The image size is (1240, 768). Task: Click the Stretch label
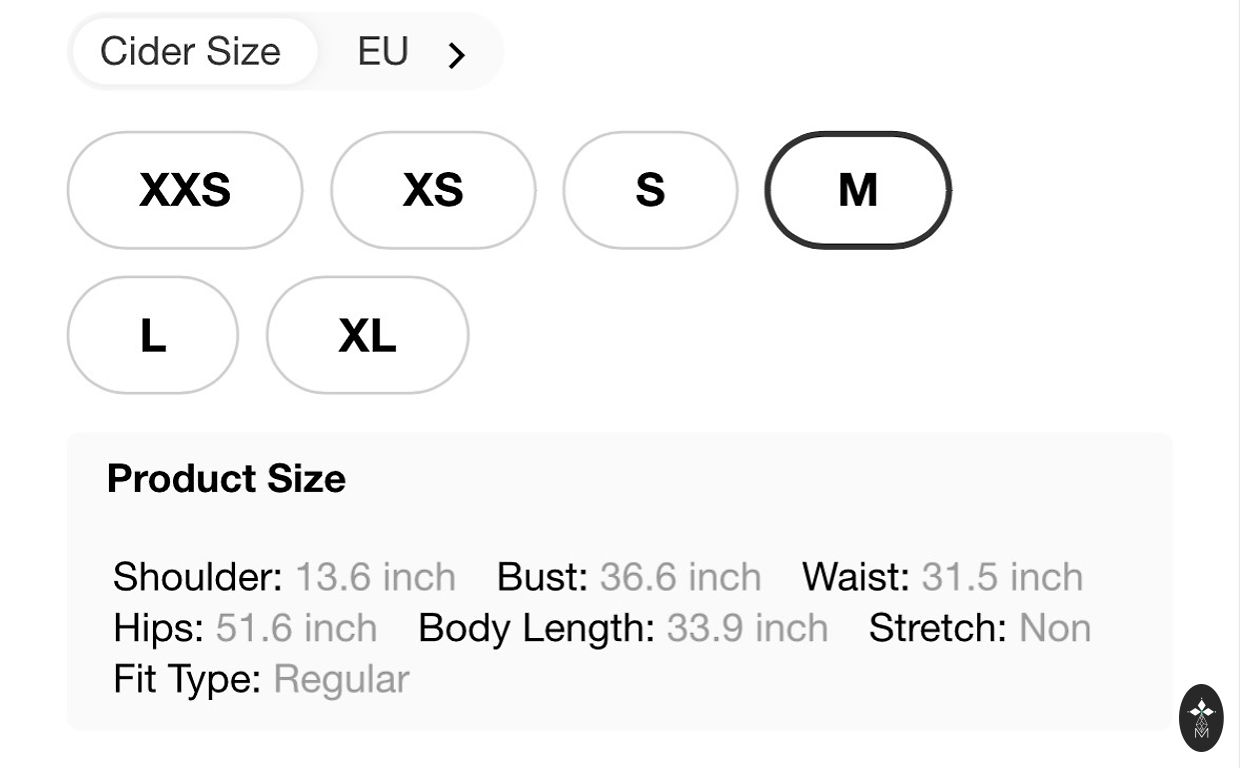click(x=937, y=628)
